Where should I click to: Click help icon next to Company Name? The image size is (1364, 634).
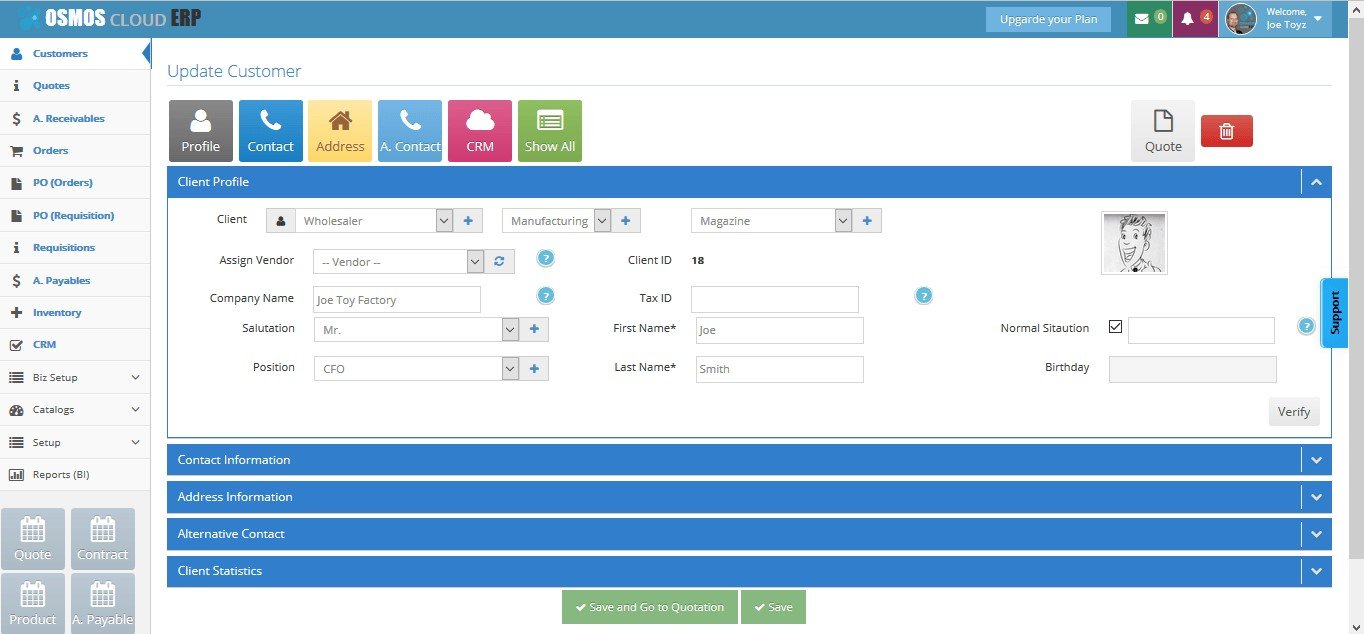(x=546, y=295)
